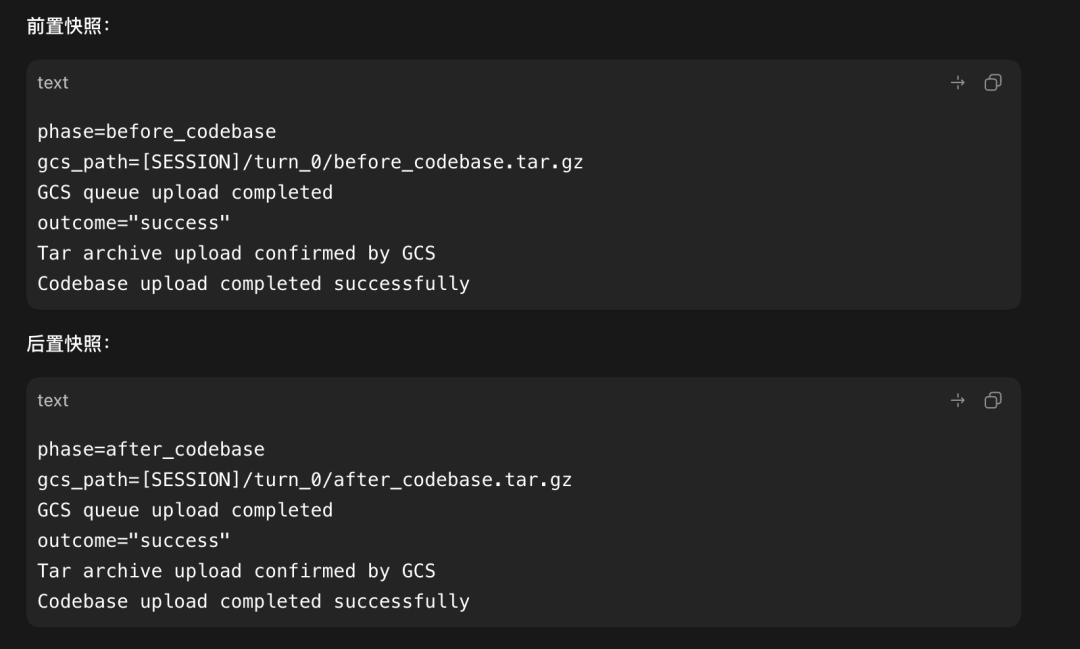Click outcome="success" in the first block
The width and height of the screenshot is (1080, 649).
(134, 223)
